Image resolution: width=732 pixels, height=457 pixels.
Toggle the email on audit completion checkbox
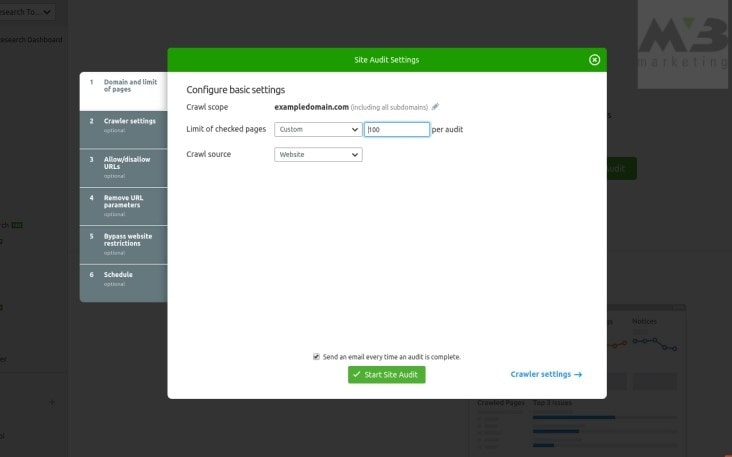pyautogui.click(x=316, y=357)
